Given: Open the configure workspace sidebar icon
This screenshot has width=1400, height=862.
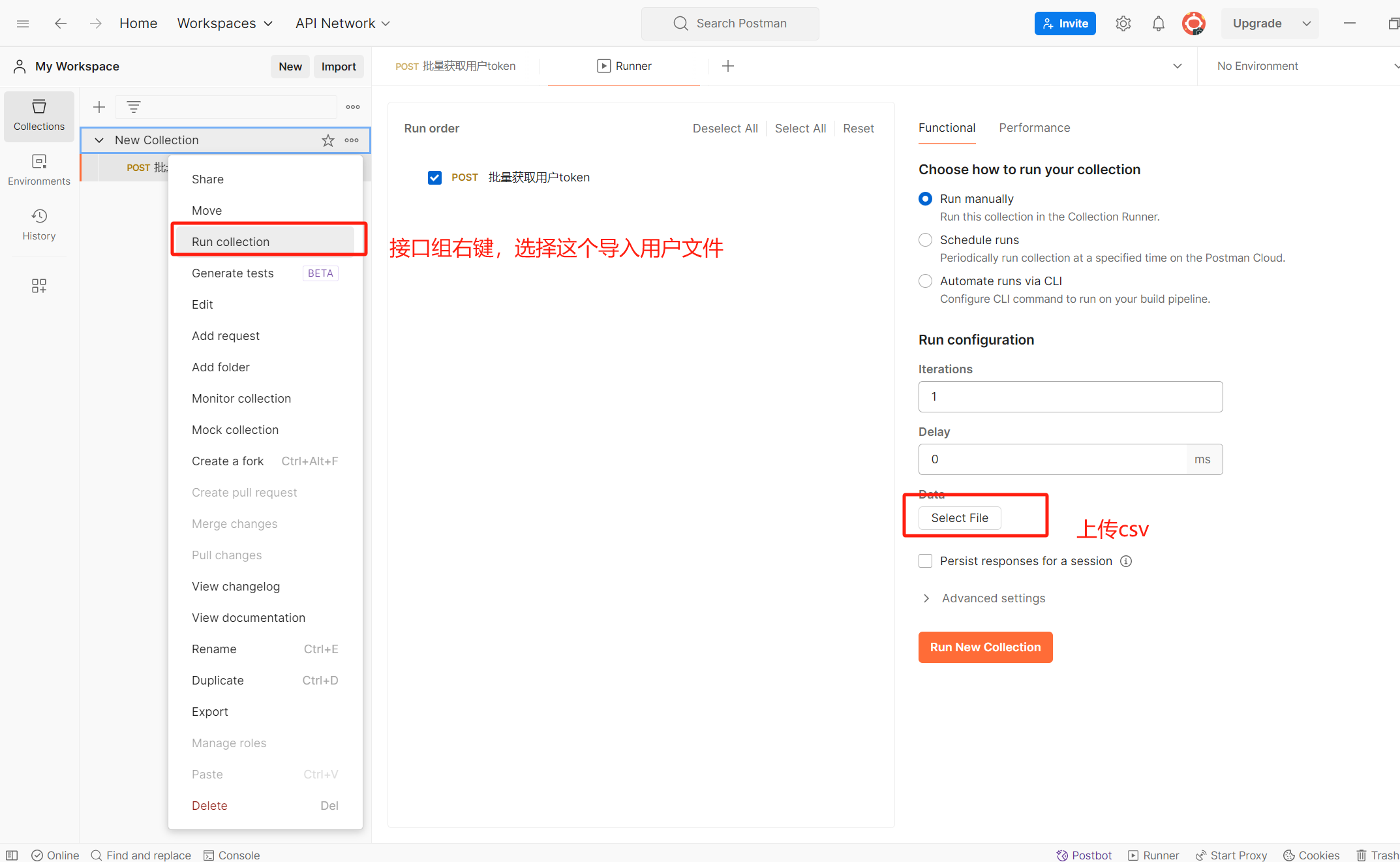Looking at the screenshot, I should pyautogui.click(x=39, y=286).
